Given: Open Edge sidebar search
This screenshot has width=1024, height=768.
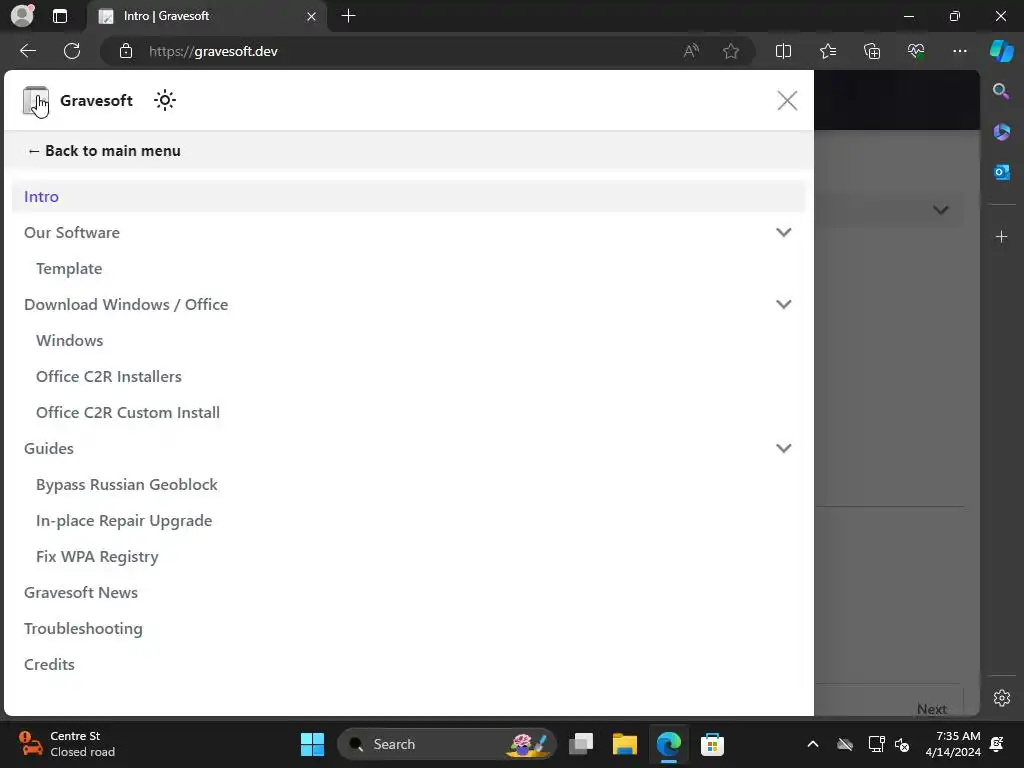Looking at the screenshot, I should point(1001,91).
